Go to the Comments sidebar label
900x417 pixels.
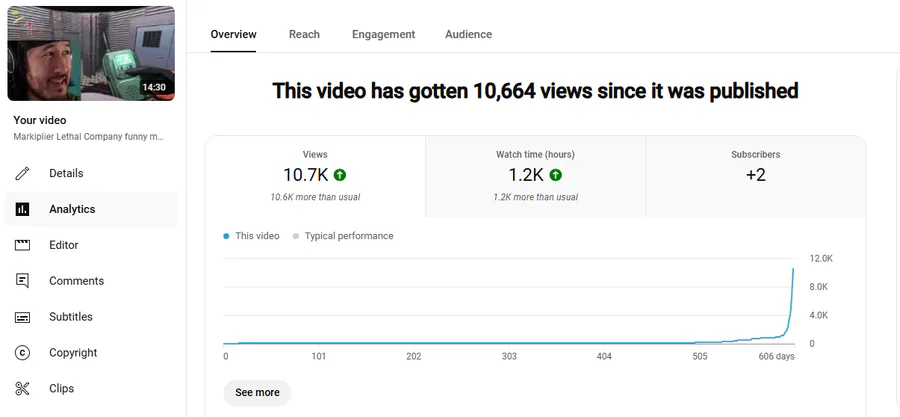(x=76, y=281)
